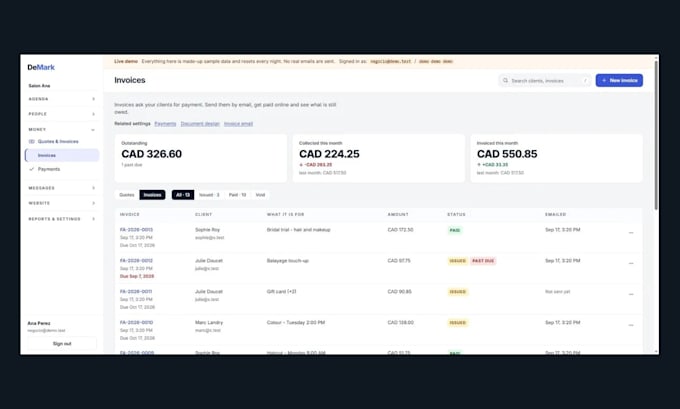
Task: Click Bridal trial - hair and makeup text
Action: (298, 230)
